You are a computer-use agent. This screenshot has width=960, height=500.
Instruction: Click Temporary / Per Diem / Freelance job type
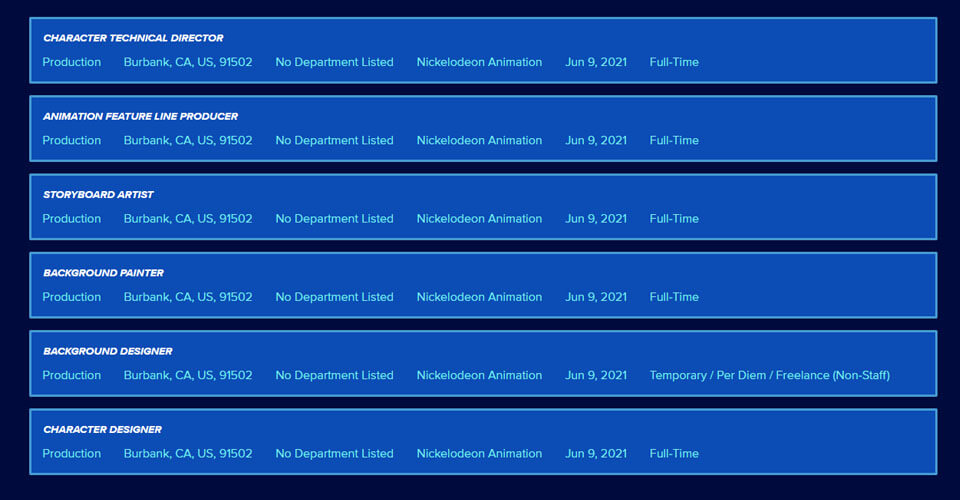tap(769, 375)
